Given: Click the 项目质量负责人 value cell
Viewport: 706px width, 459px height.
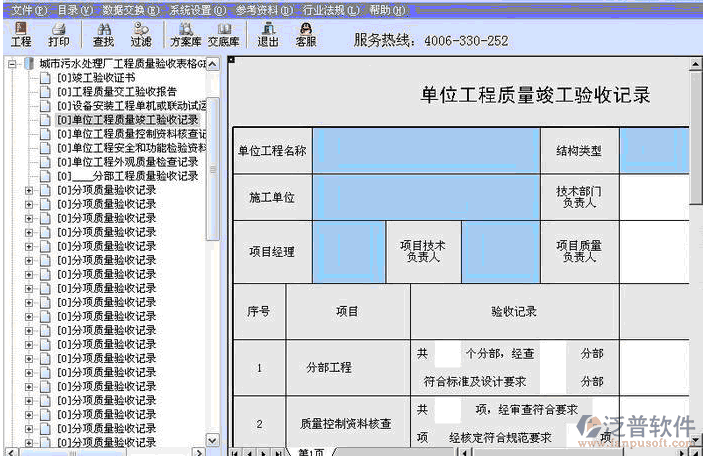Looking at the screenshot, I should pyautogui.click(x=655, y=252).
